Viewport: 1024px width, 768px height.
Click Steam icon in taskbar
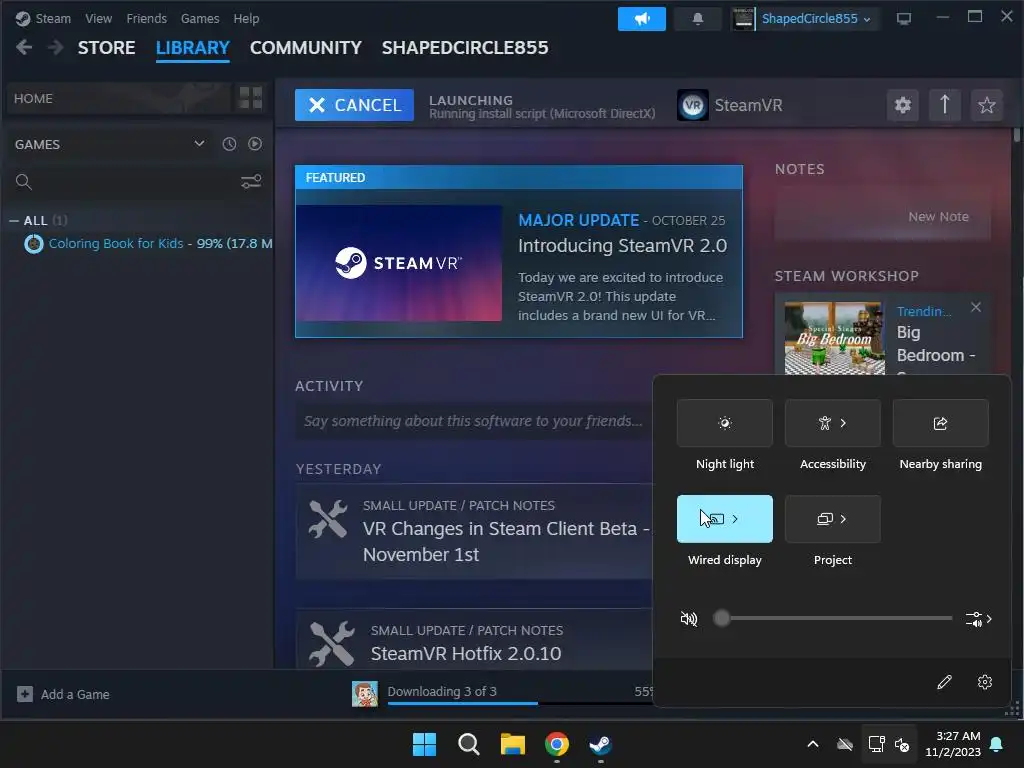[600, 744]
